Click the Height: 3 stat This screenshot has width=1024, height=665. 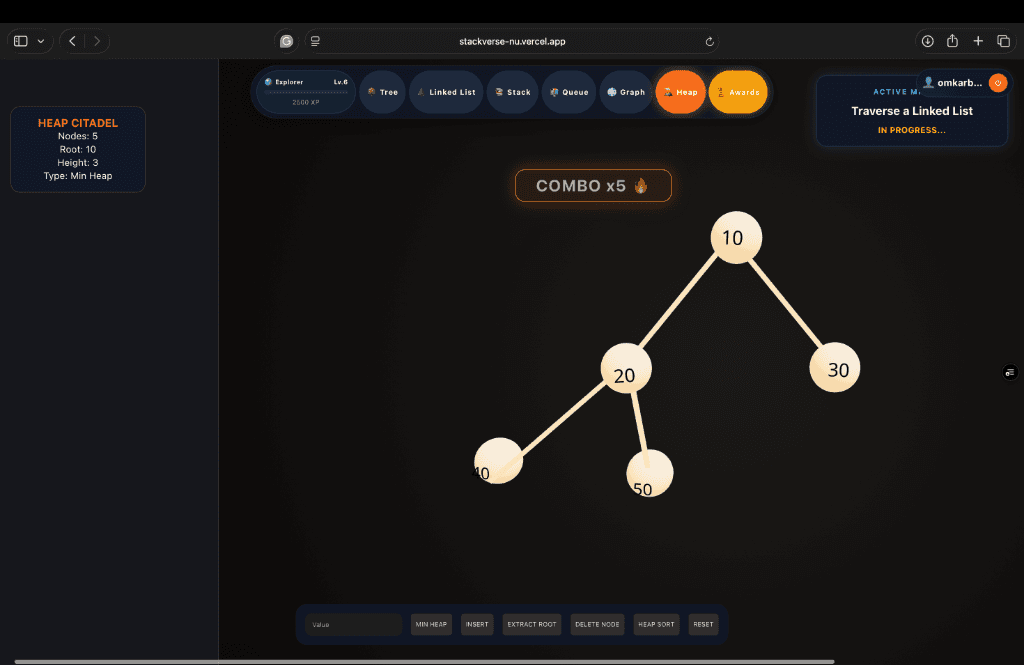[78, 163]
